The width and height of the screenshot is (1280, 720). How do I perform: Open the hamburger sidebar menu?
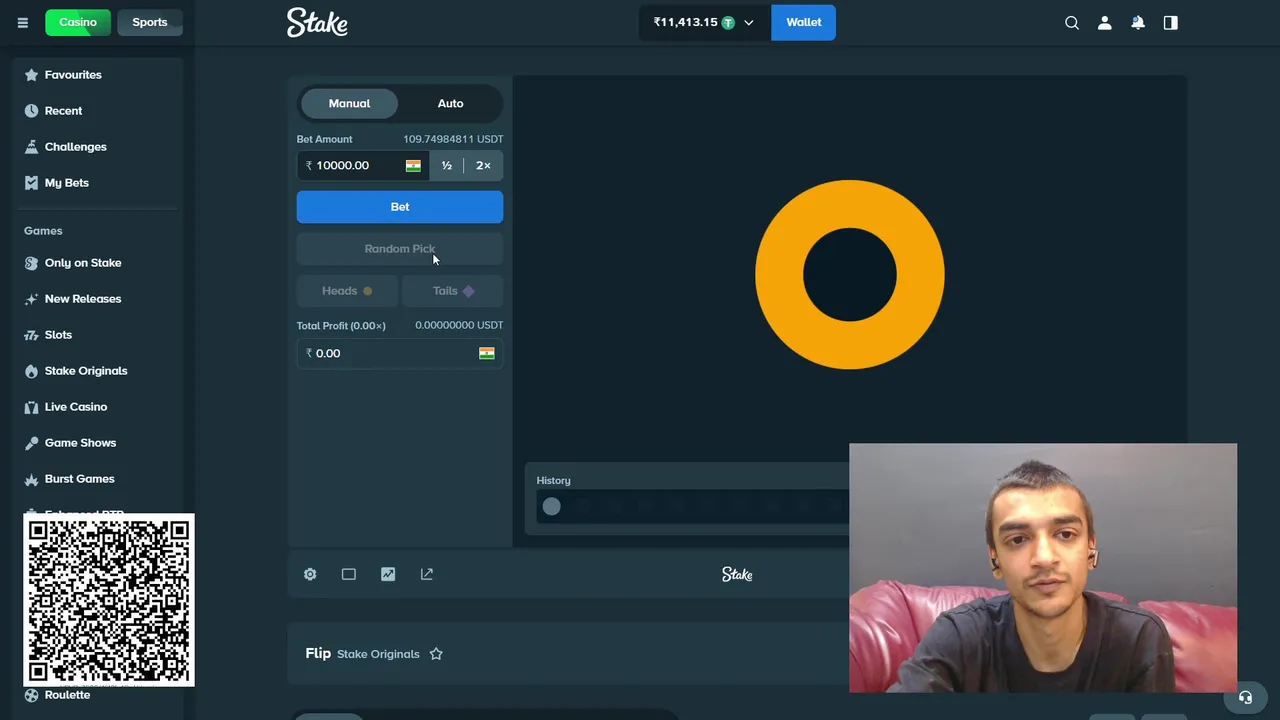(22, 22)
